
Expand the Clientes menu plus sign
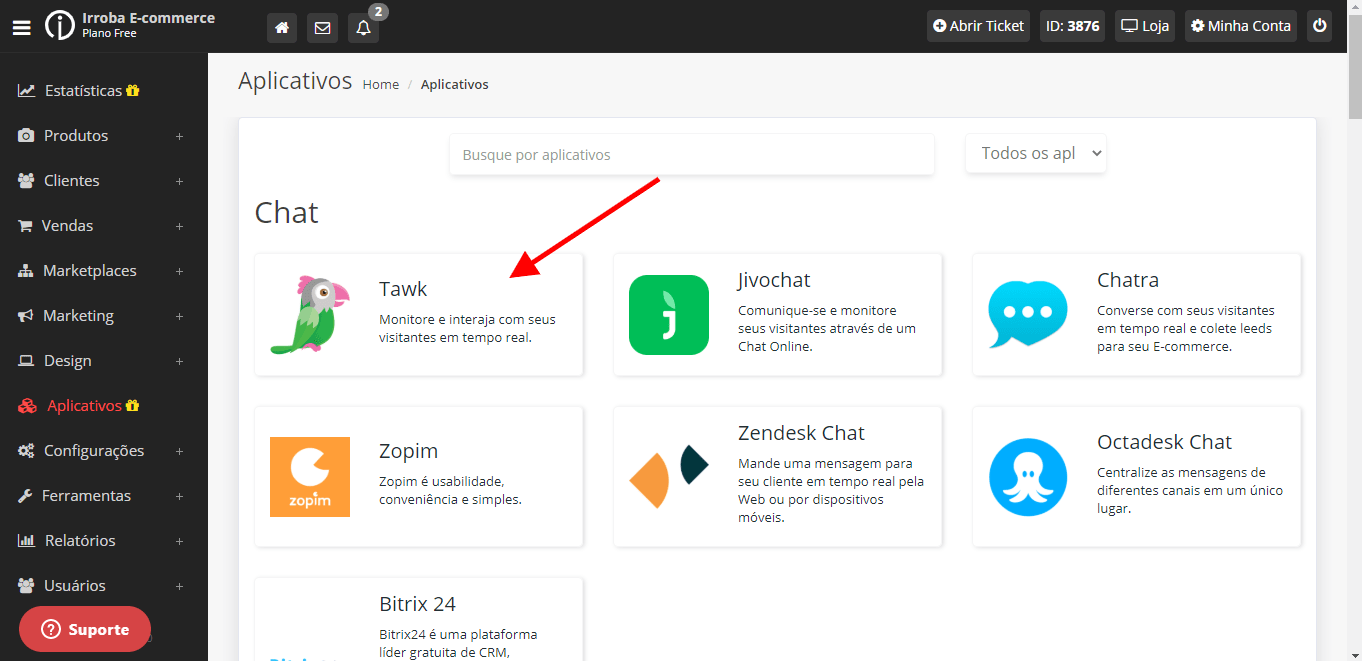pos(180,181)
